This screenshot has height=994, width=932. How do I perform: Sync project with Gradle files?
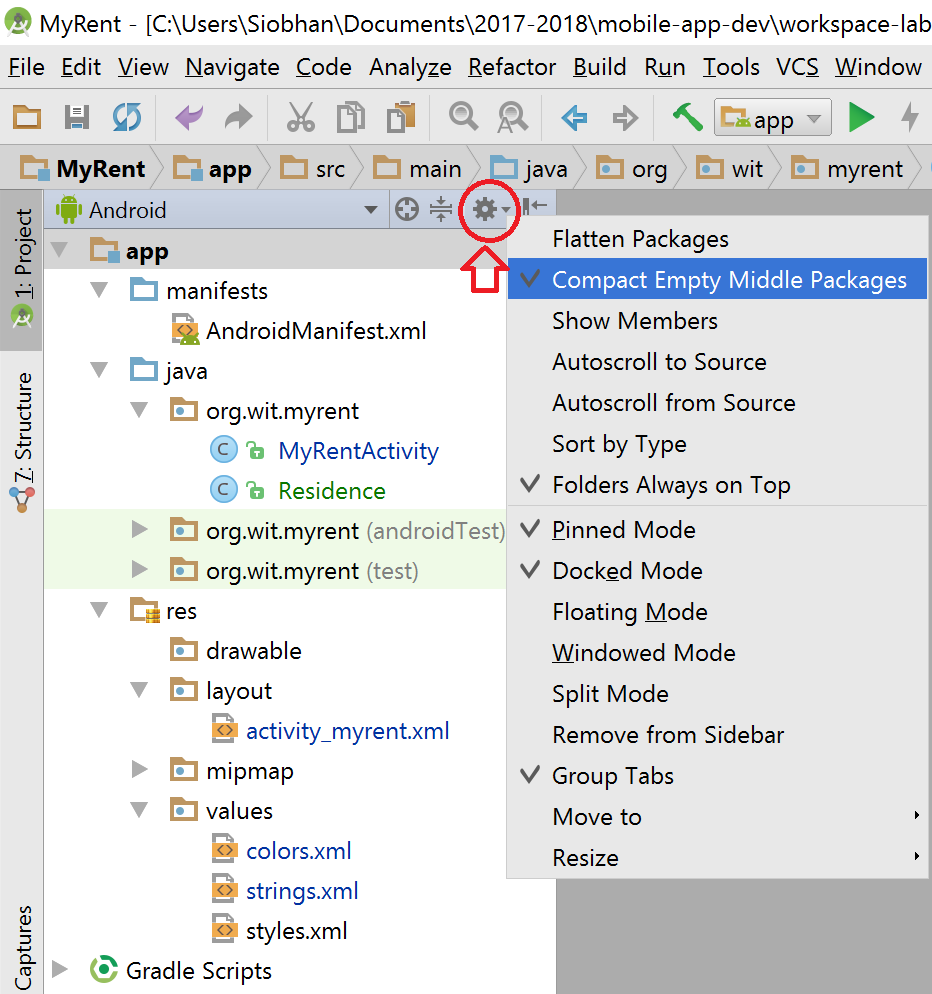click(127, 117)
